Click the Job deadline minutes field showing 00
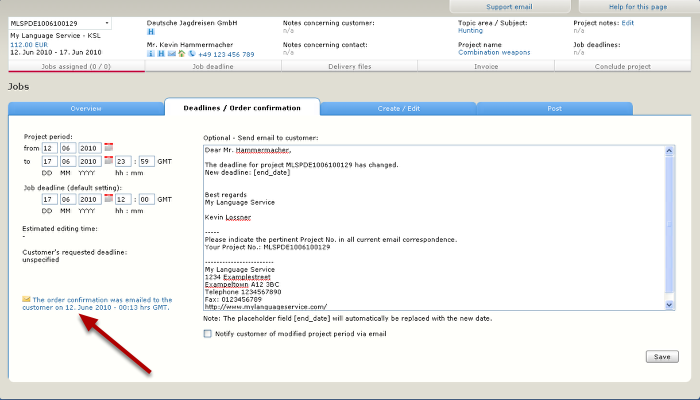700x400 pixels. (x=146, y=200)
